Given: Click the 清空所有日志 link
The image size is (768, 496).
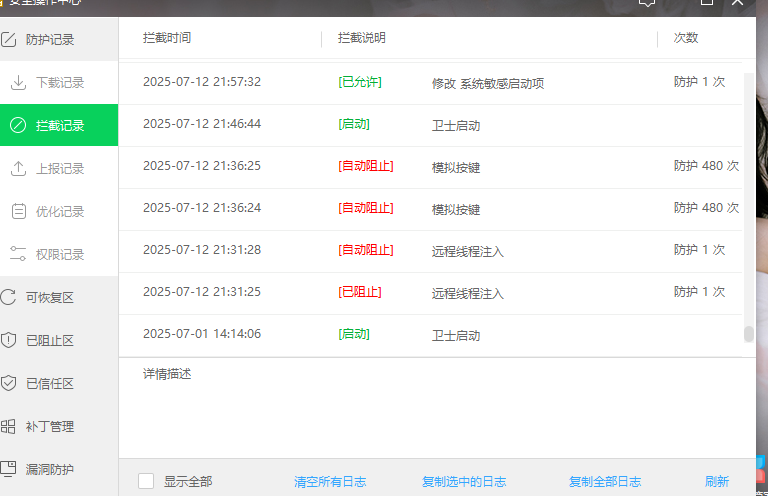Looking at the screenshot, I should (330, 482).
